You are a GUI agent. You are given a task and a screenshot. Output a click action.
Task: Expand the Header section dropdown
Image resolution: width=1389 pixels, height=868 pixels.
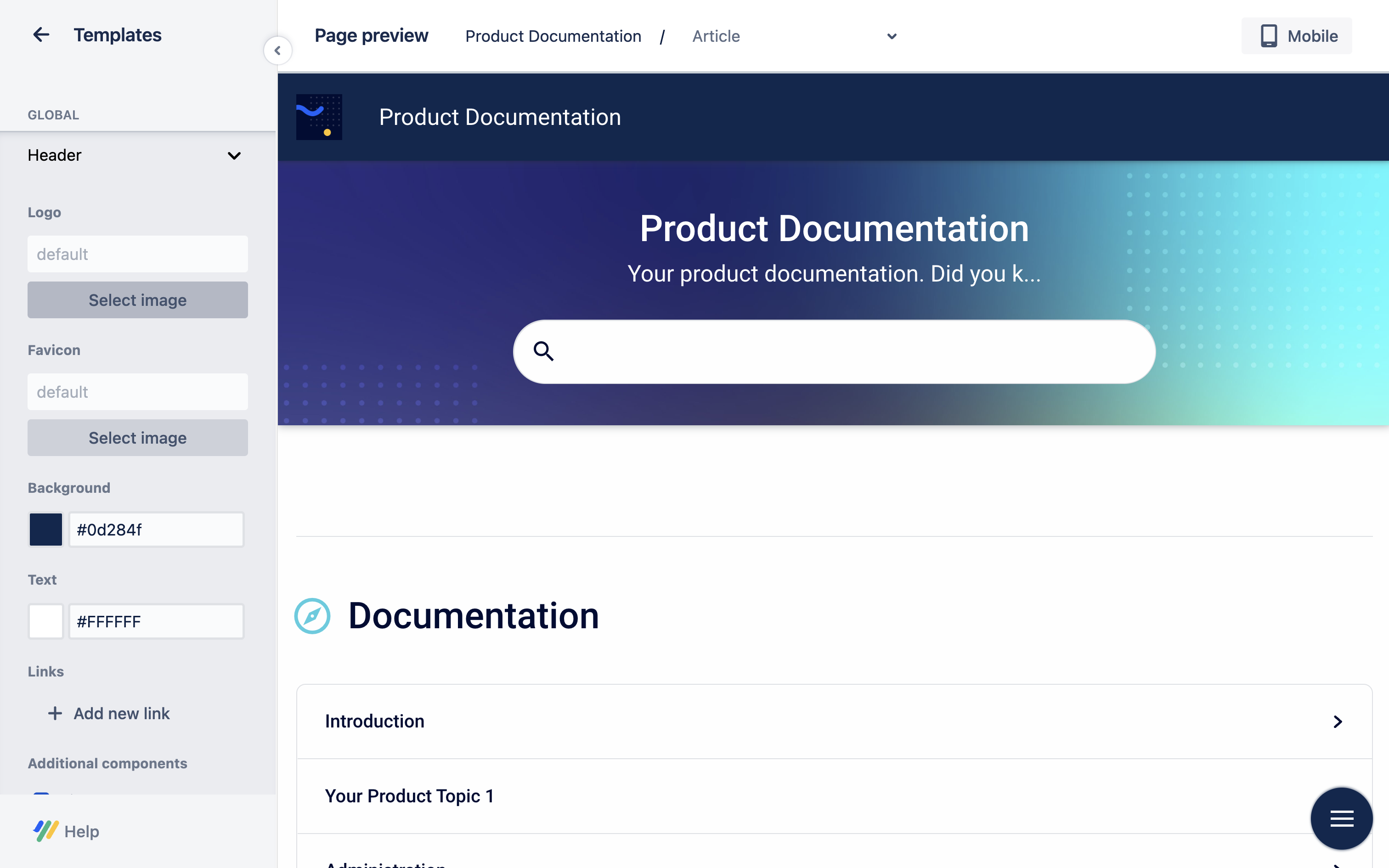[x=234, y=156]
